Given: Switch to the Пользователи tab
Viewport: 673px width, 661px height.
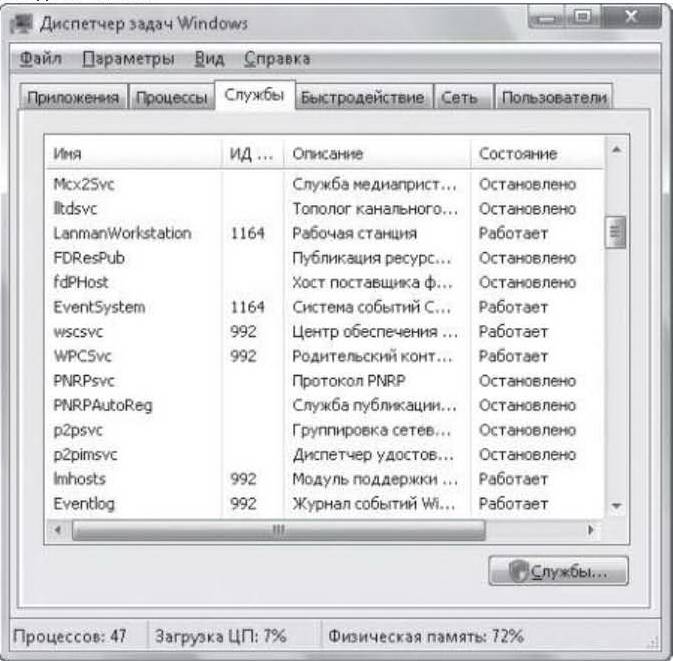Looking at the screenshot, I should [554, 97].
